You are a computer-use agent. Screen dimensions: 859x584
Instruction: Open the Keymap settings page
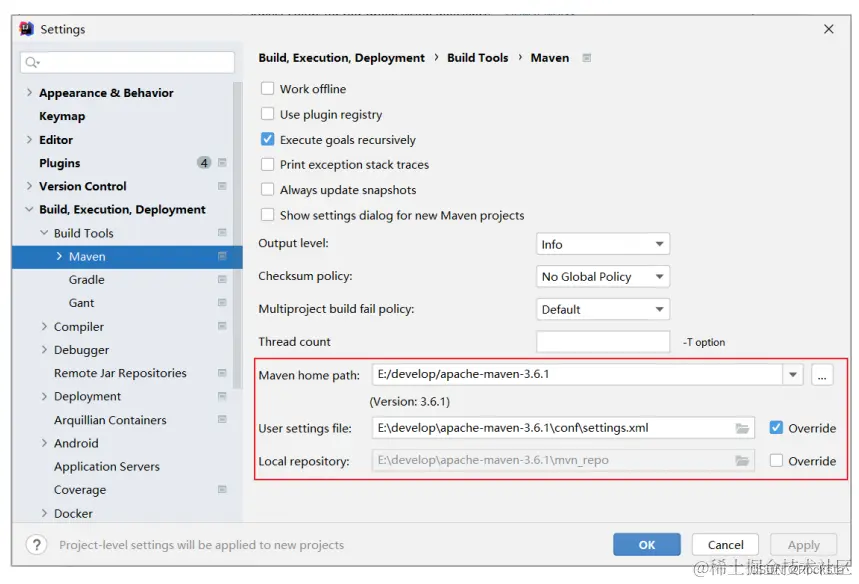62,116
